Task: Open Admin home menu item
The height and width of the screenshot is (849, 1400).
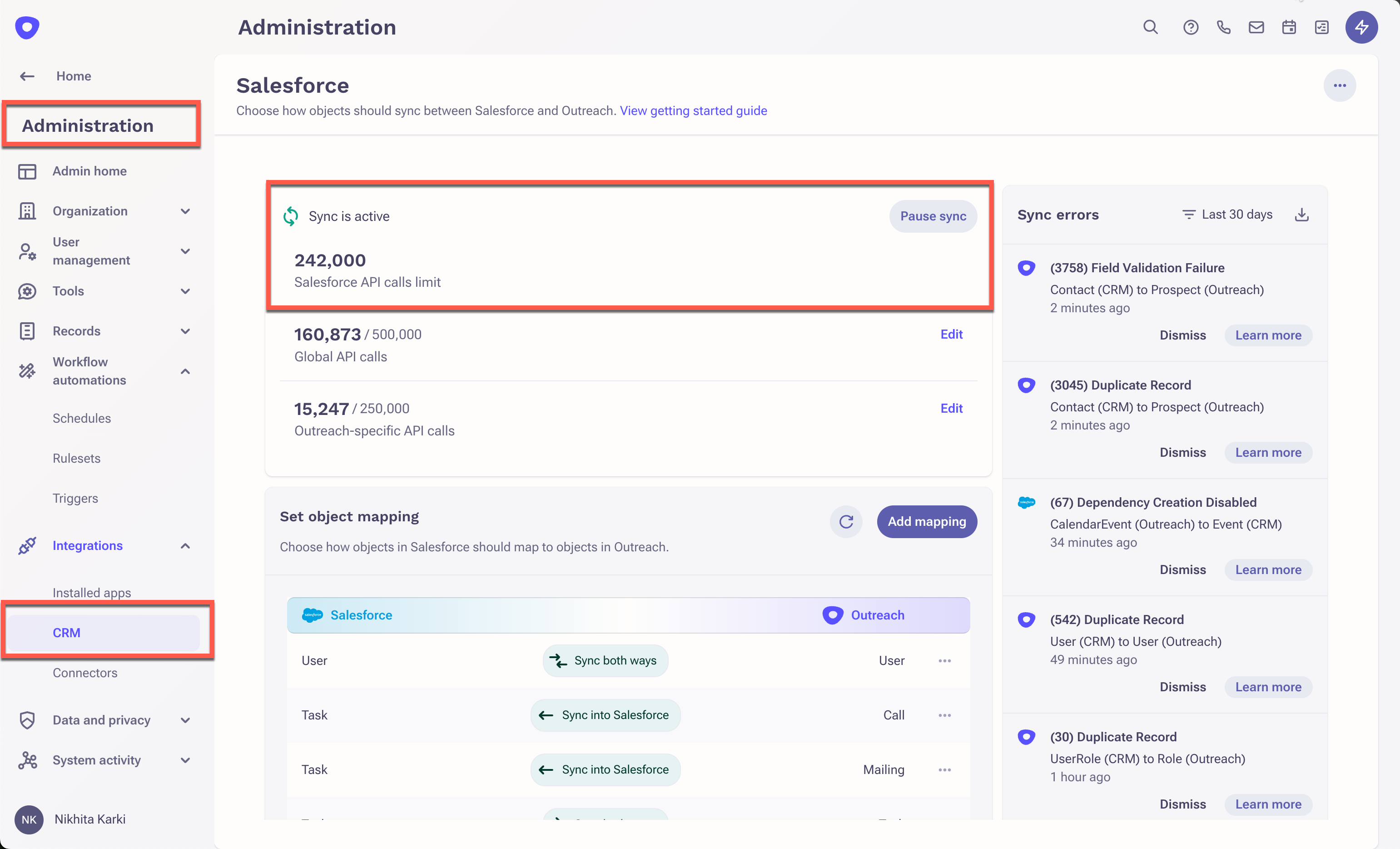Action: tap(89, 171)
